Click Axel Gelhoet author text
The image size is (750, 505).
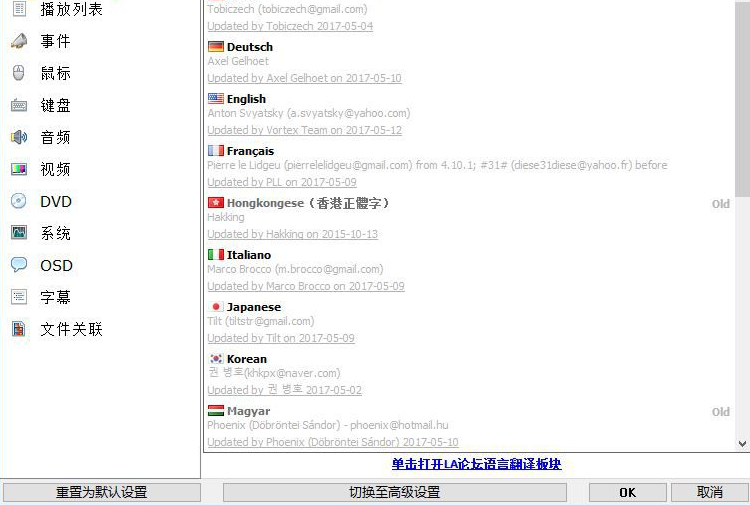pos(238,61)
